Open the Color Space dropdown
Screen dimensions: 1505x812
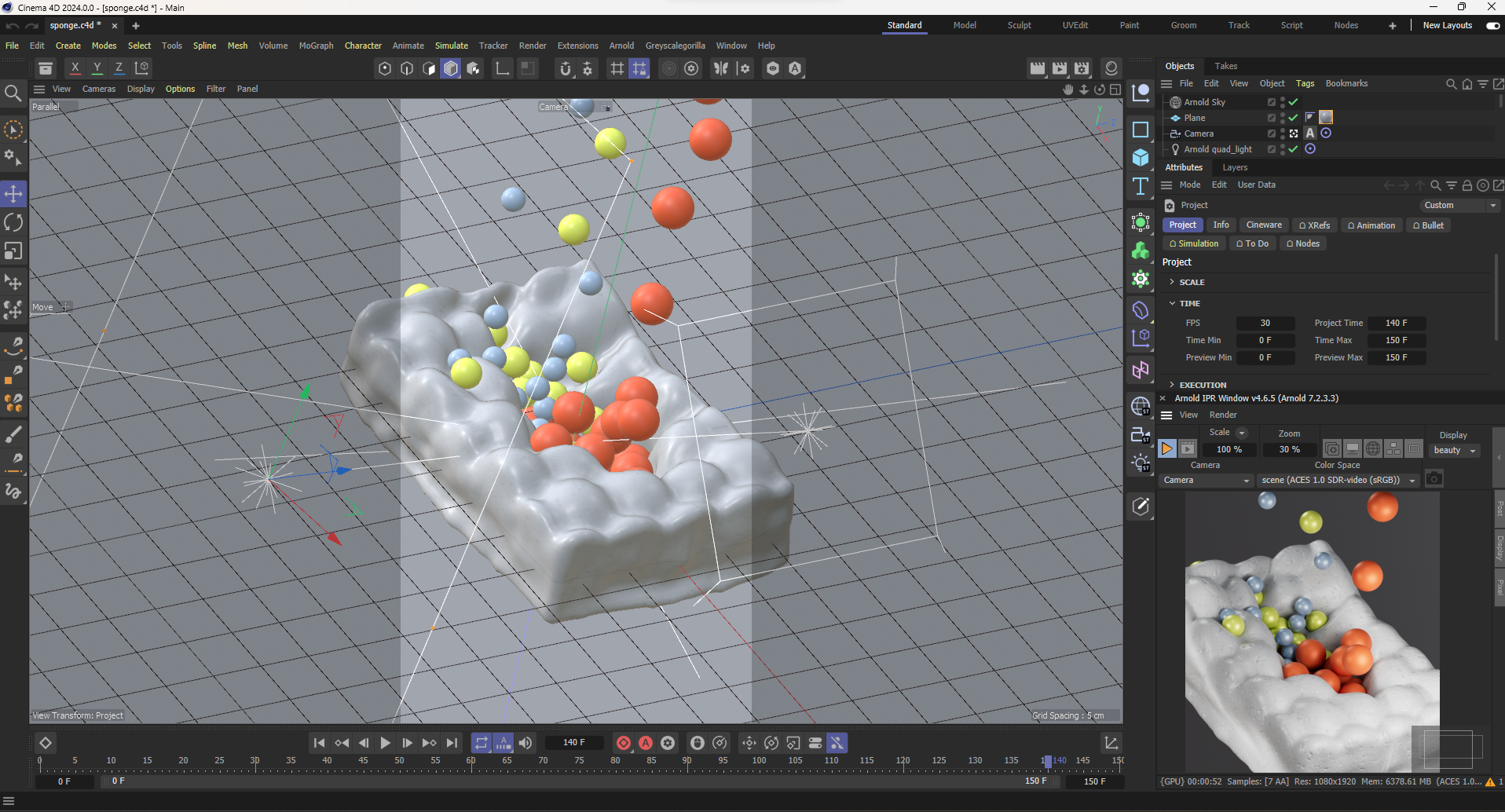[x=1338, y=480]
